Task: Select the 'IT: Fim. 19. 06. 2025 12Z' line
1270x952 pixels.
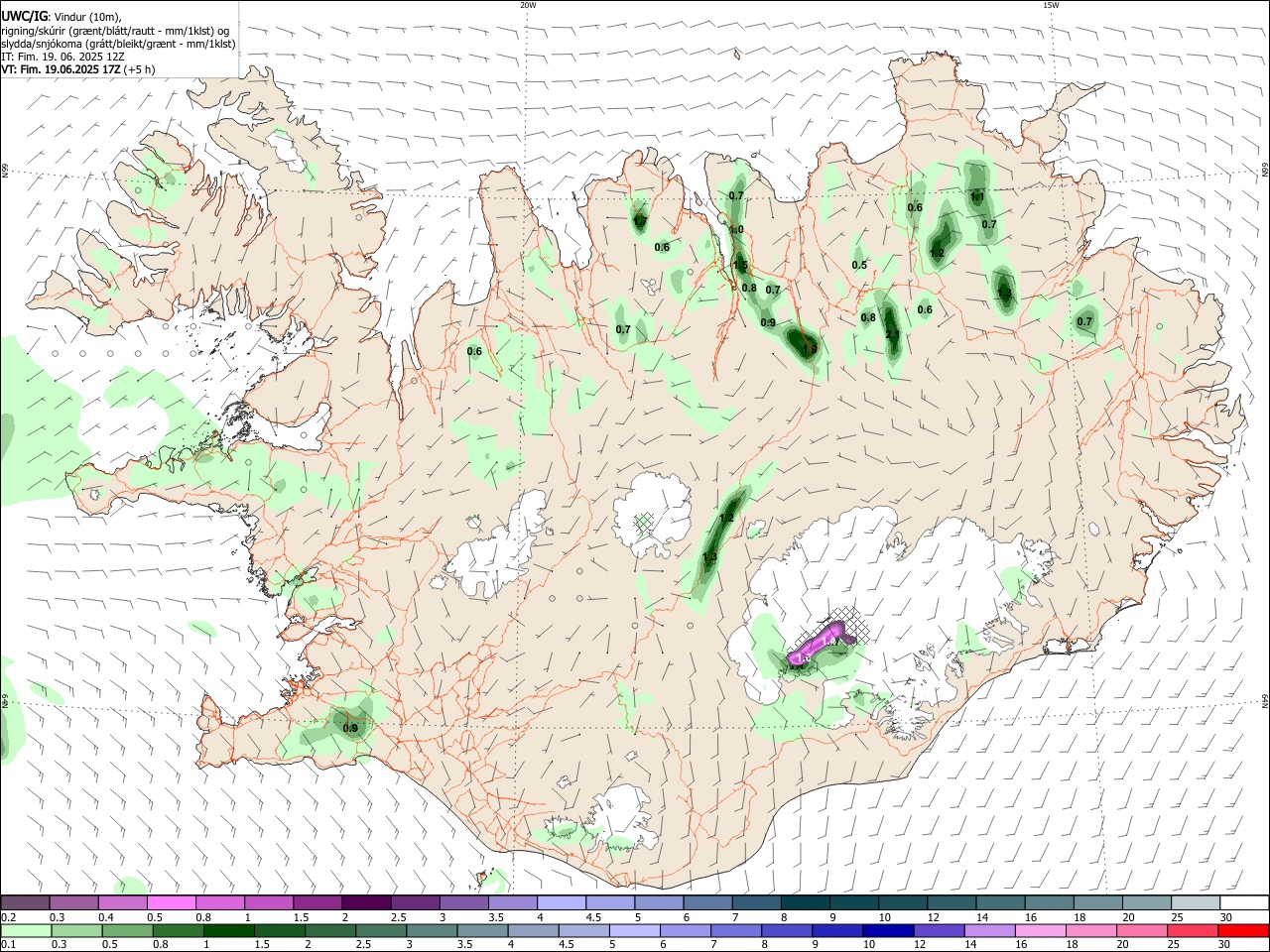Action: pyautogui.click(x=61, y=57)
